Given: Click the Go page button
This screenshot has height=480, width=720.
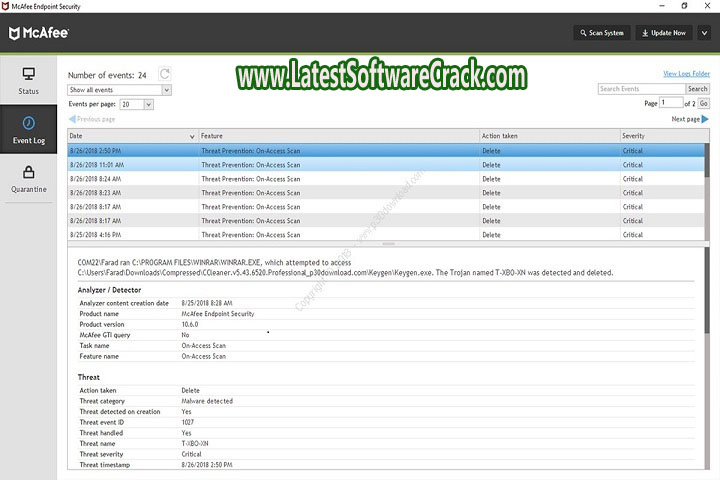Looking at the screenshot, I should click(704, 103).
